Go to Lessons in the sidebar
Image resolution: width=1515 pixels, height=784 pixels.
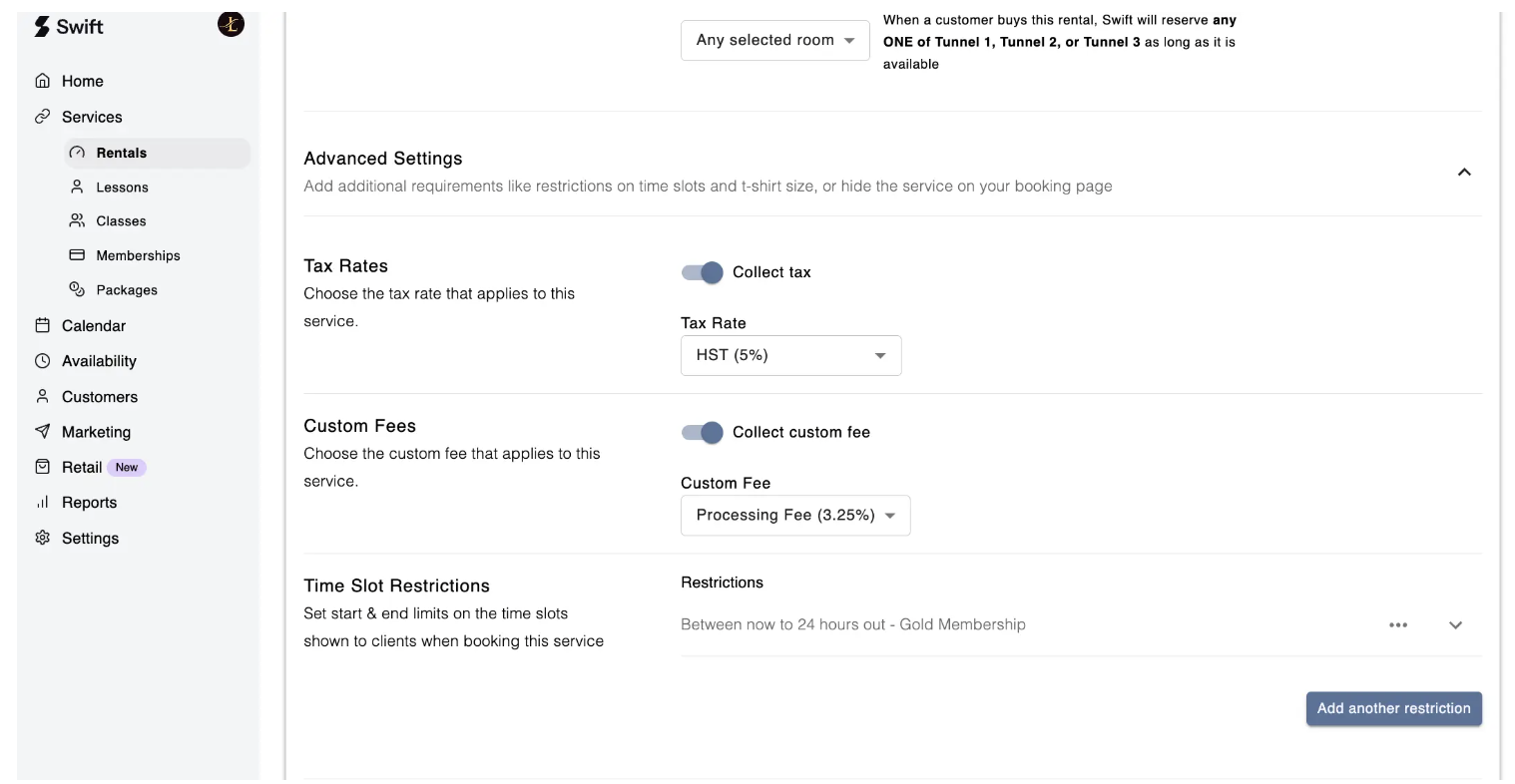[x=122, y=188]
